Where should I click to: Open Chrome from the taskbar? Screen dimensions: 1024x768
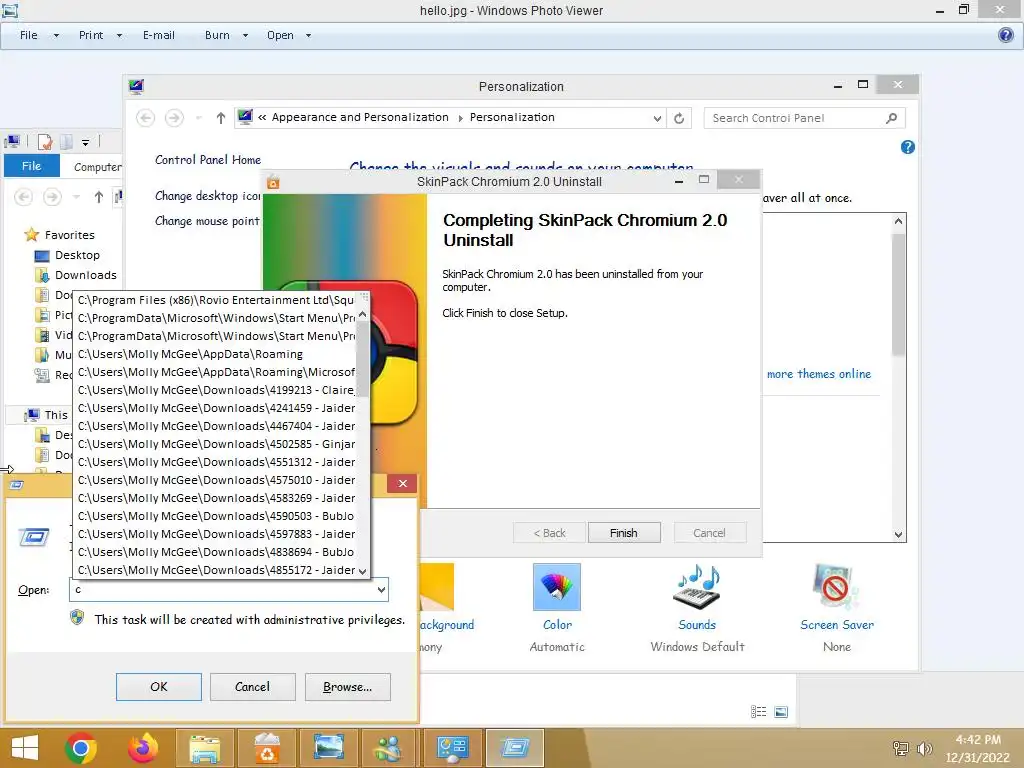coord(81,748)
